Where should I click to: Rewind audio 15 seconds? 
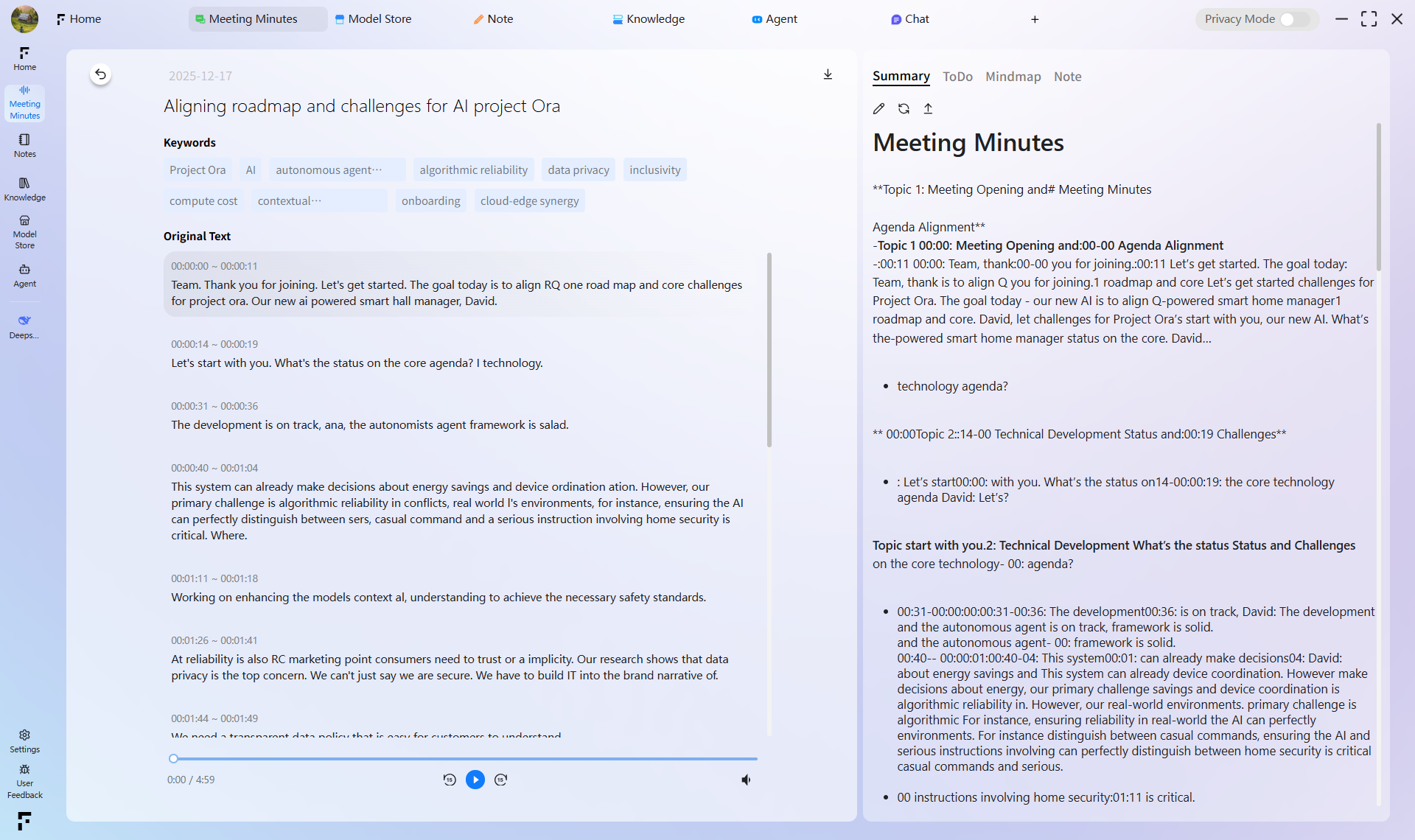click(450, 780)
